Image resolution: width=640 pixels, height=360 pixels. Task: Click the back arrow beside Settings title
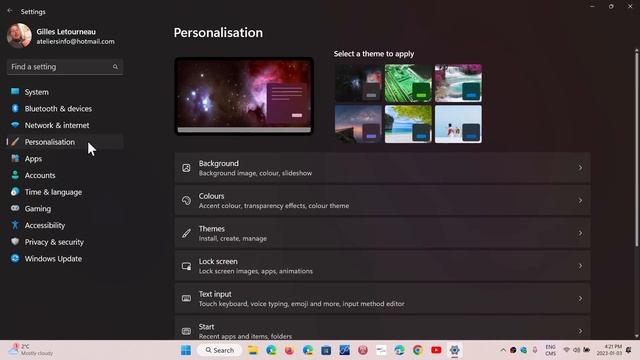pyautogui.click(x=10, y=11)
